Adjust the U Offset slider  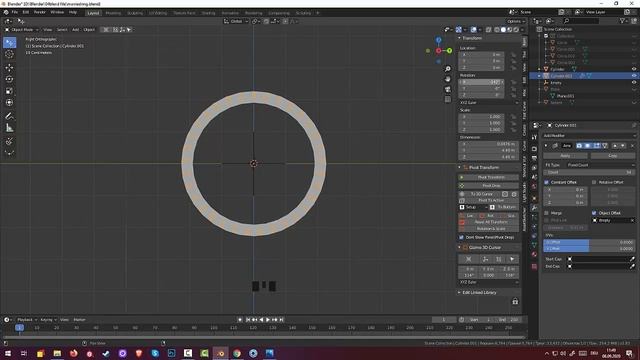589,242
